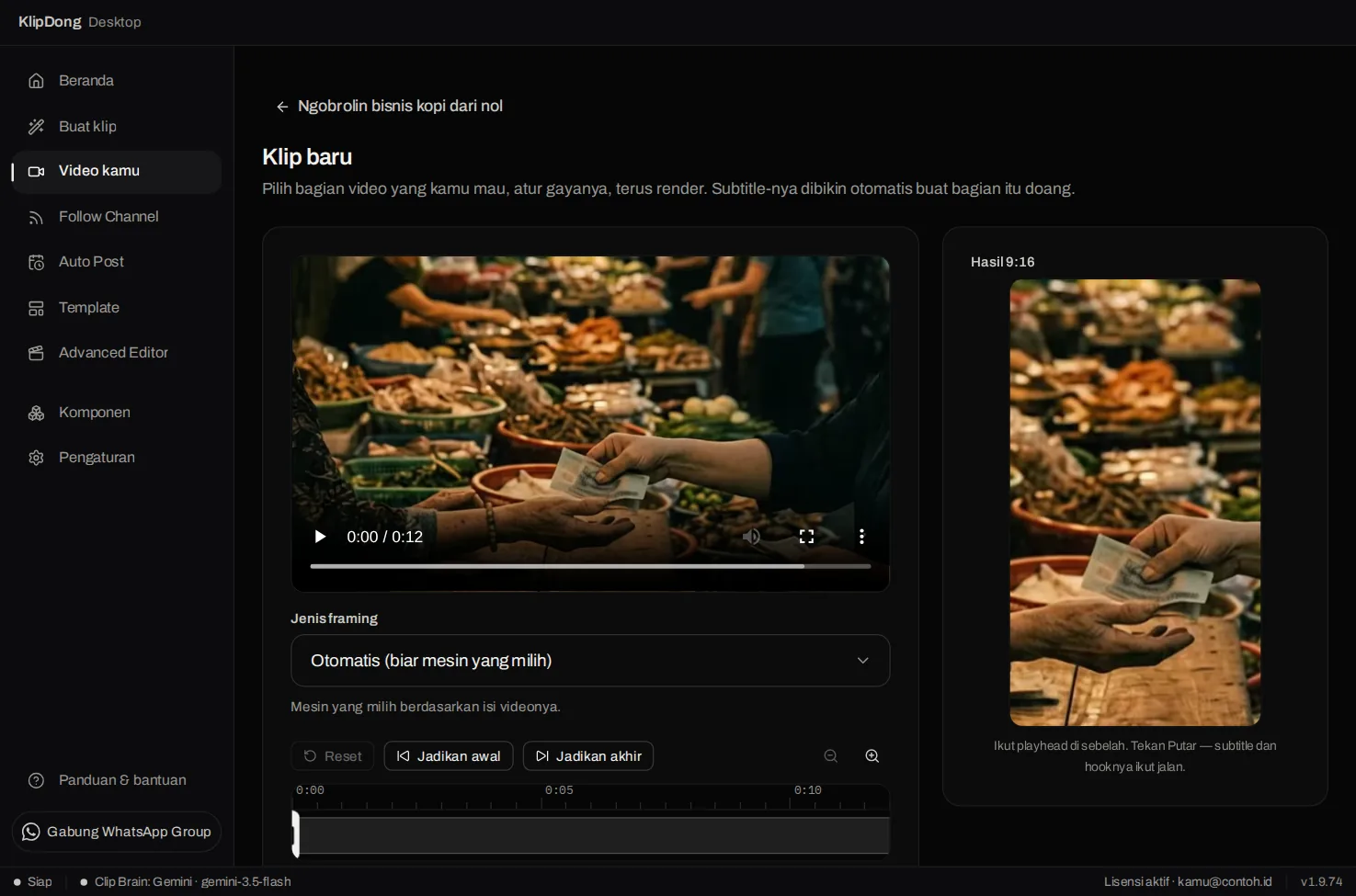Go to Buat klip

(x=117, y=127)
